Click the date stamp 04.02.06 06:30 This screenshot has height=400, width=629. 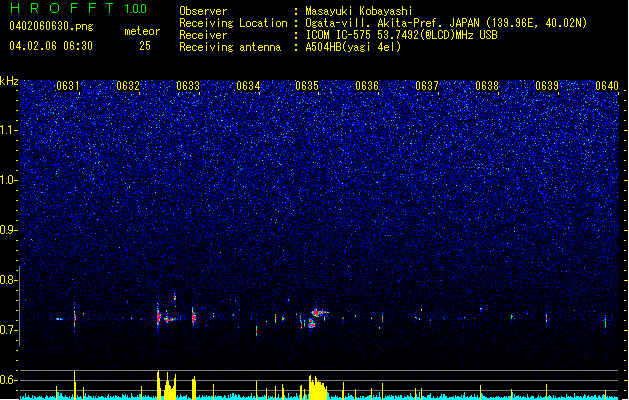51,46
